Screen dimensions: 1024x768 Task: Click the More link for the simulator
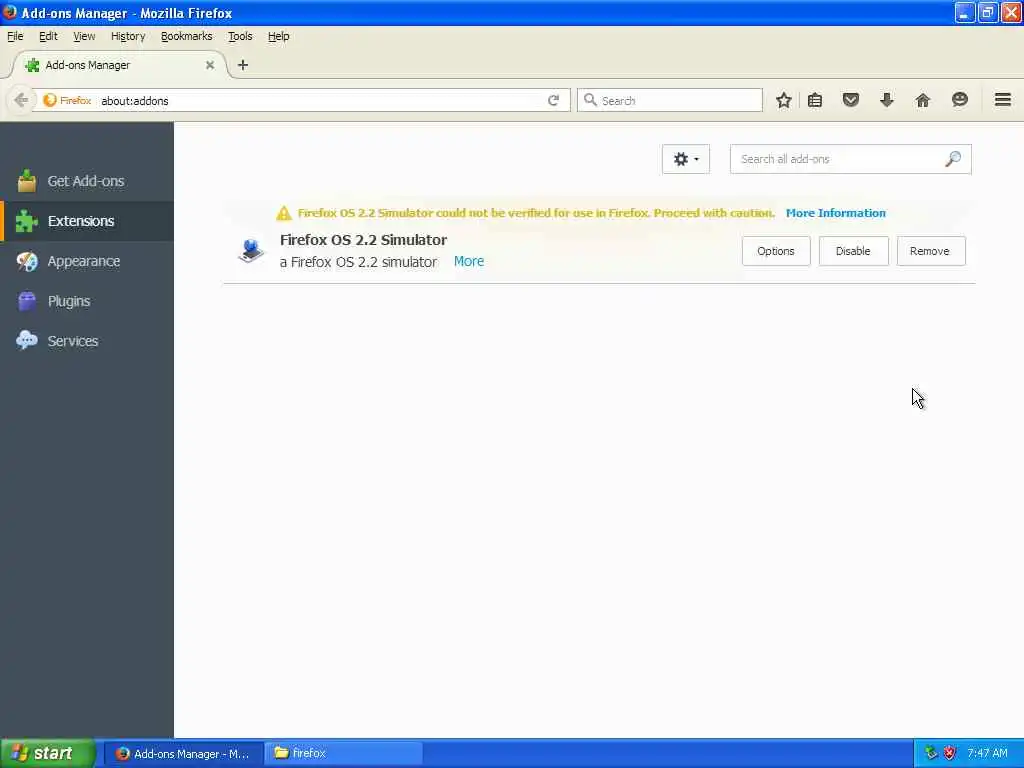(469, 261)
